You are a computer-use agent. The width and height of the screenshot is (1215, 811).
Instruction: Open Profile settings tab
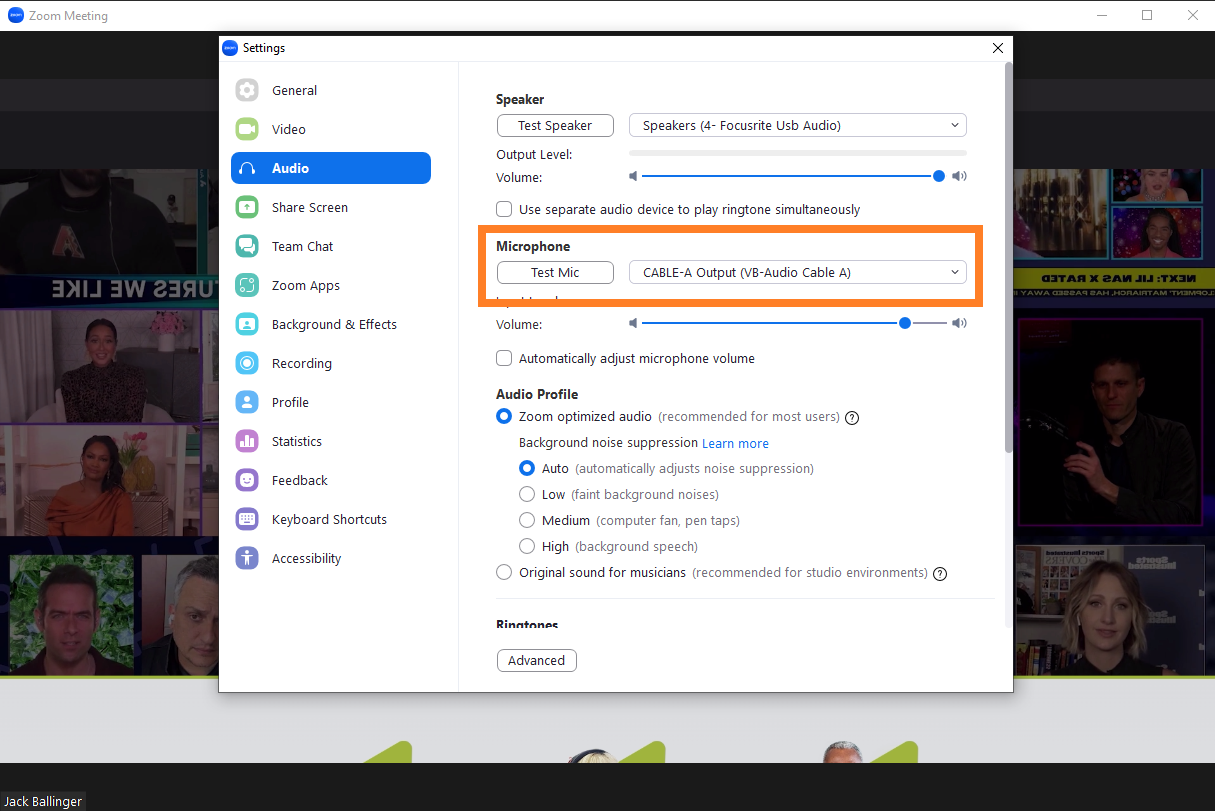click(331, 402)
